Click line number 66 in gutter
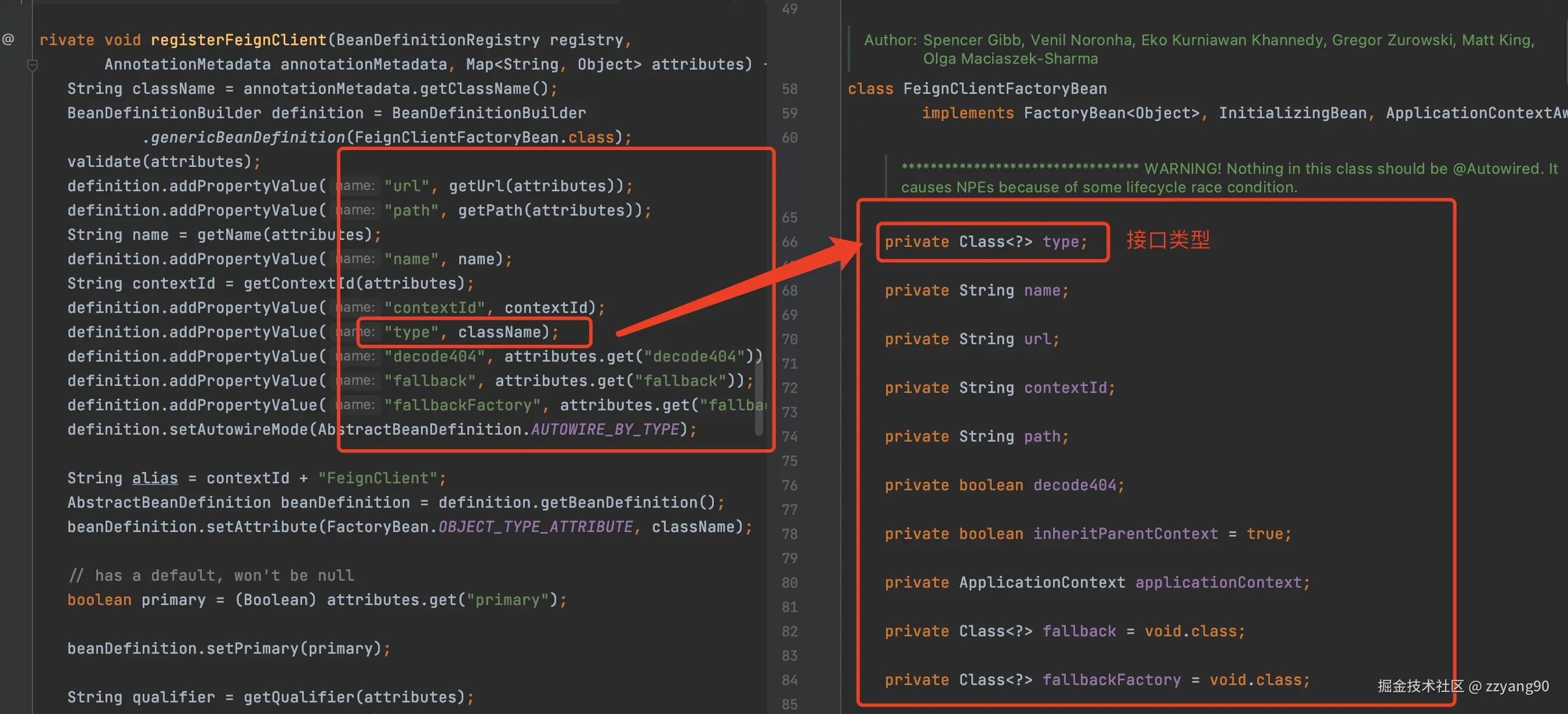 (789, 242)
